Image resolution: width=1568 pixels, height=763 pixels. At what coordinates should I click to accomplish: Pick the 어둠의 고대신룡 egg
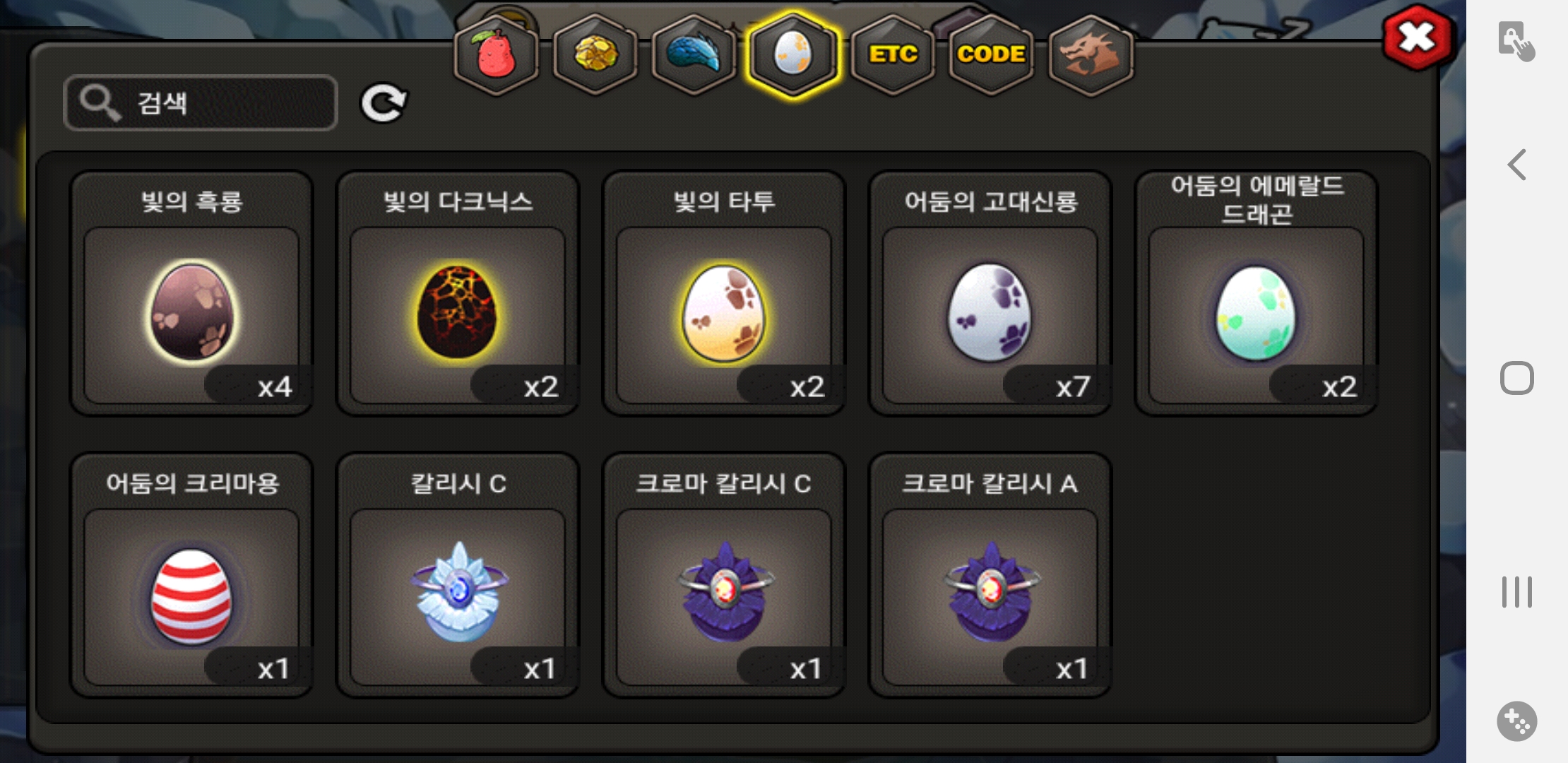990,294
